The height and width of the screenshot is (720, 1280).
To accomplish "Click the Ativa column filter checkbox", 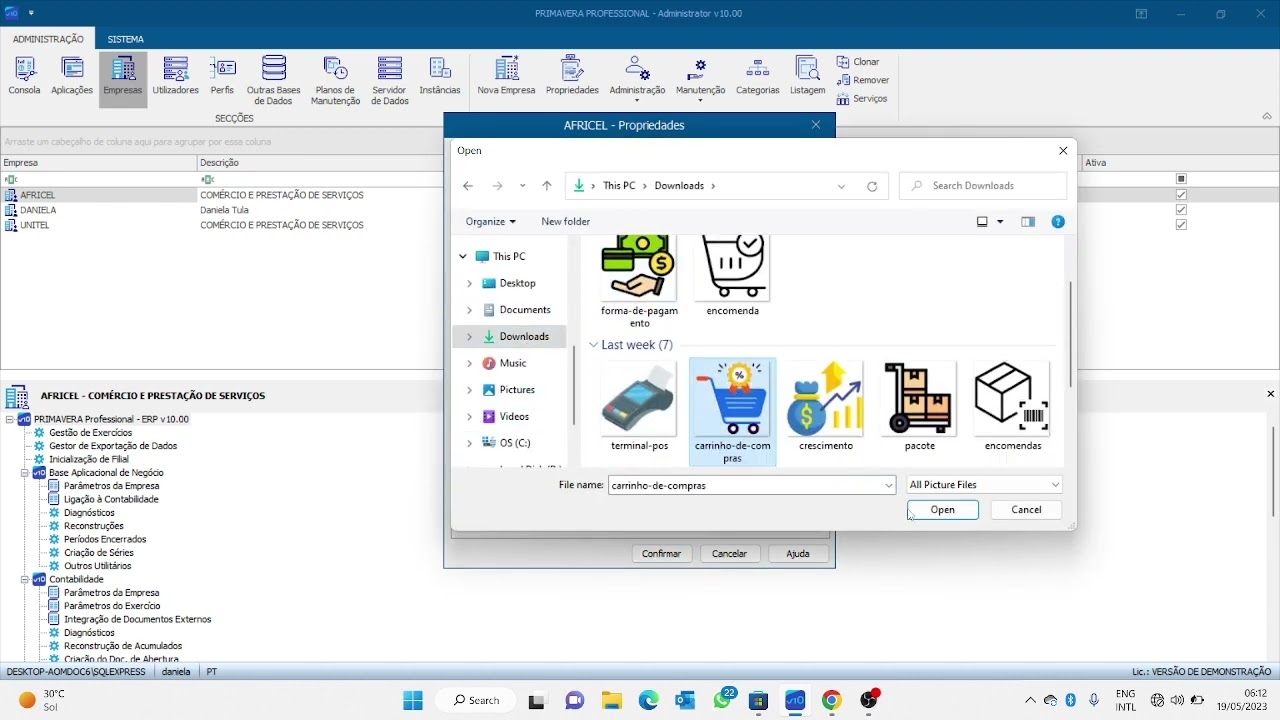I will pos(1181,179).
